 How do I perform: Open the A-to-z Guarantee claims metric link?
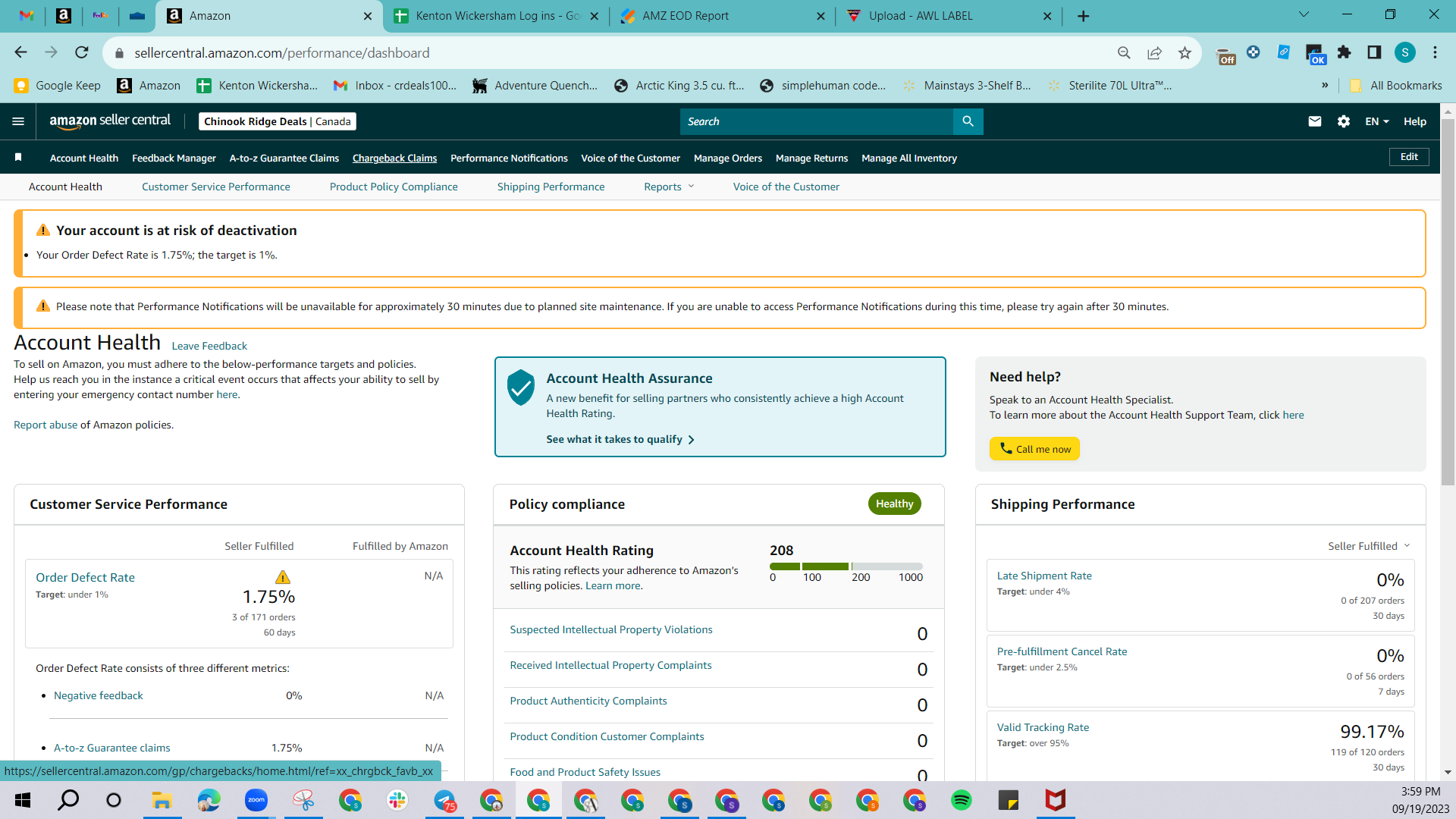112,748
